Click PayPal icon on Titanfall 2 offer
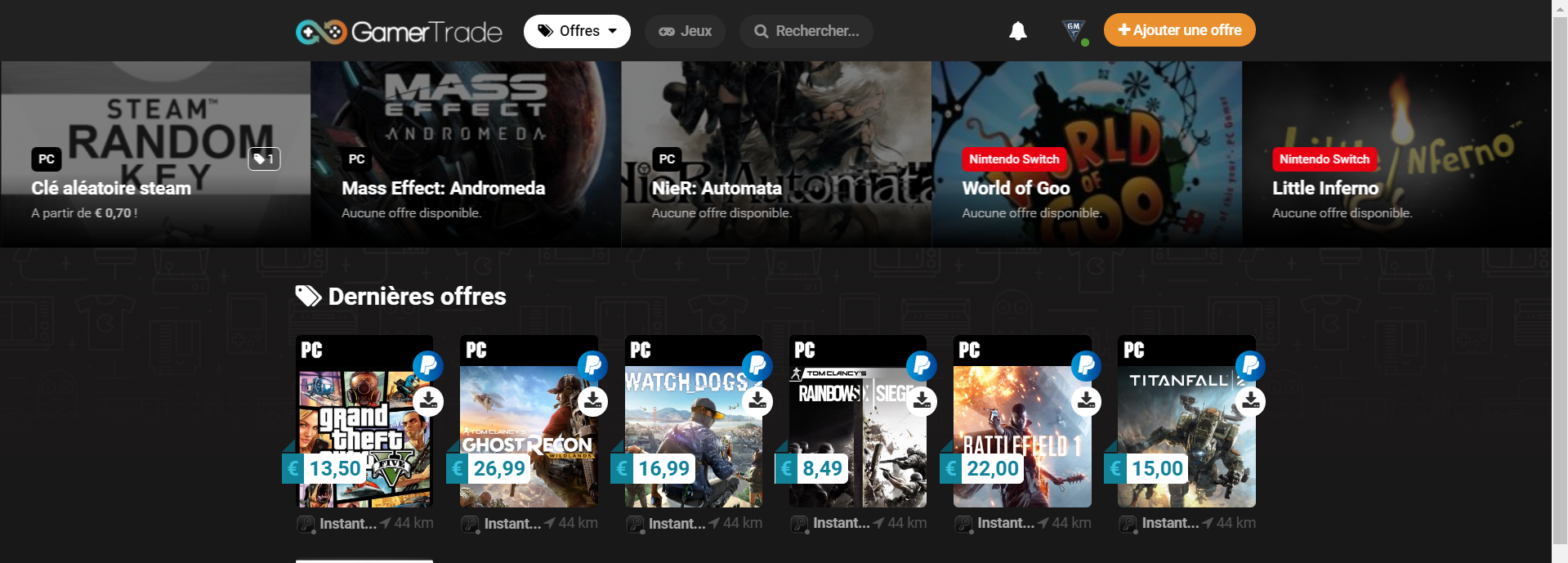Image resolution: width=1568 pixels, height=563 pixels. (1250, 365)
